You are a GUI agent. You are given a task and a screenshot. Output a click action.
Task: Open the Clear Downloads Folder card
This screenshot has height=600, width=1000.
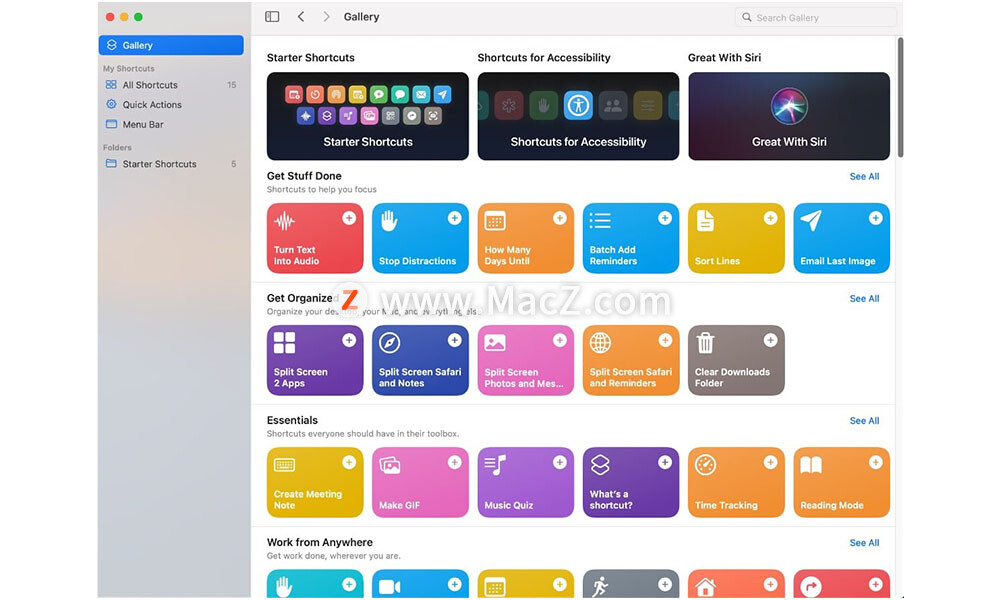point(736,360)
